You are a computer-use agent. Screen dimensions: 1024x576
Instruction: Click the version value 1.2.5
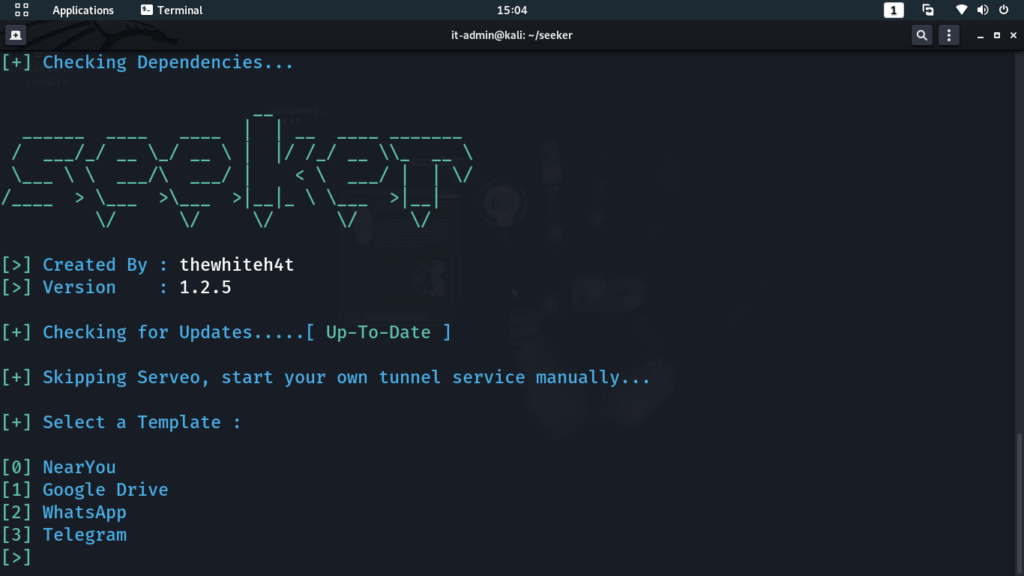tap(205, 288)
